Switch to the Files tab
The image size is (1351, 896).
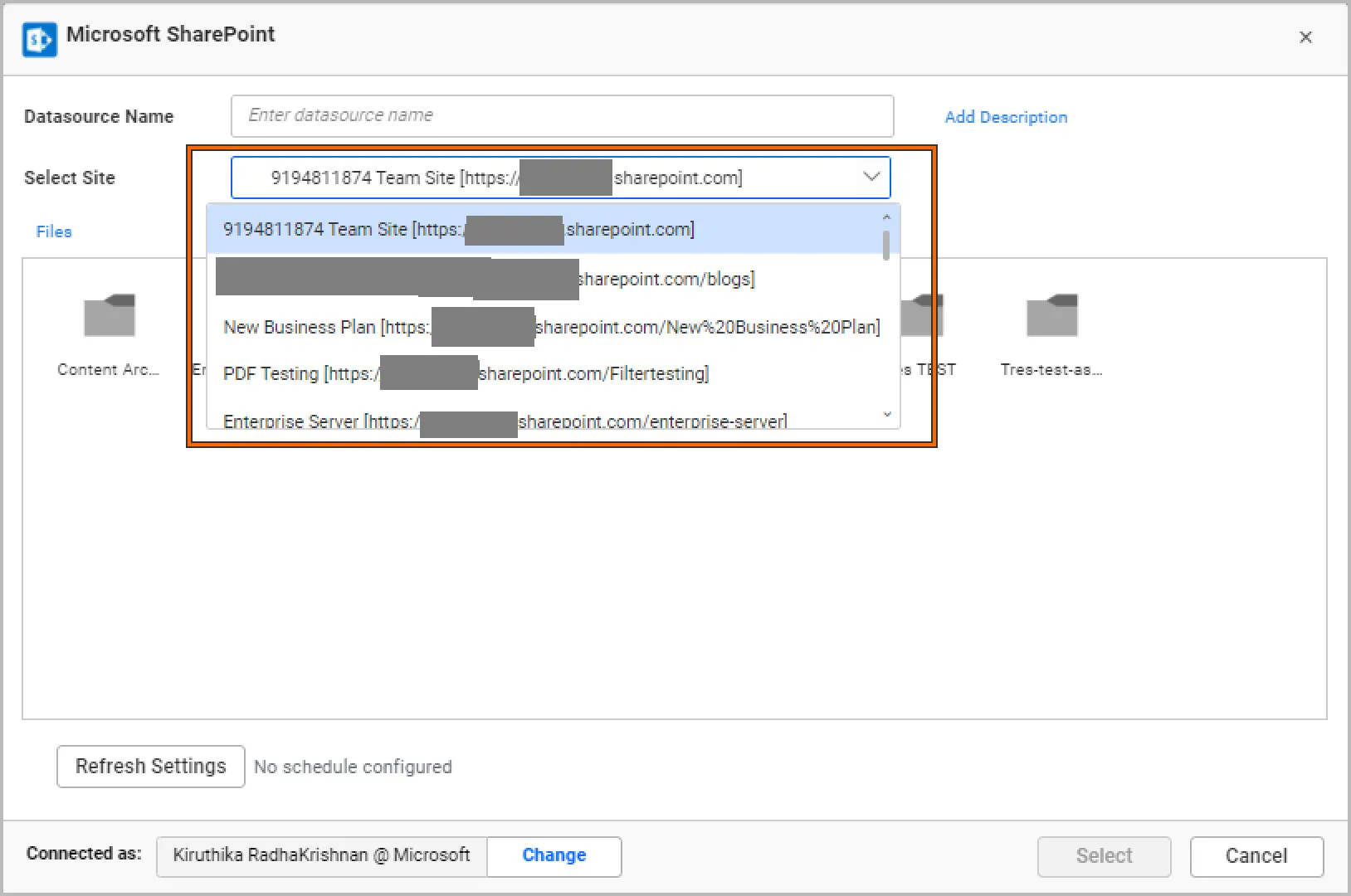pos(54,231)
